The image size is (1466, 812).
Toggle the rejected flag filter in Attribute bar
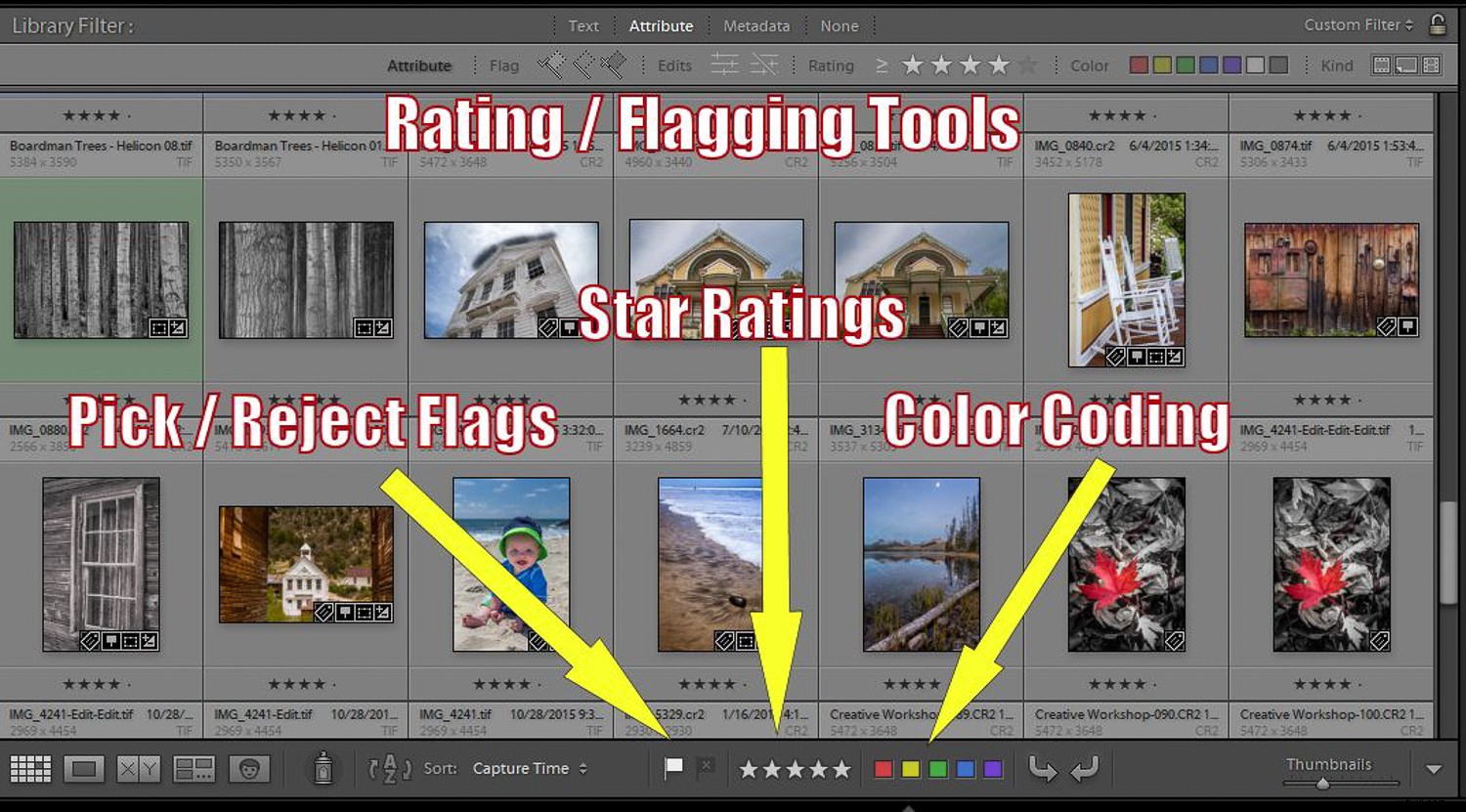[614, 64]
